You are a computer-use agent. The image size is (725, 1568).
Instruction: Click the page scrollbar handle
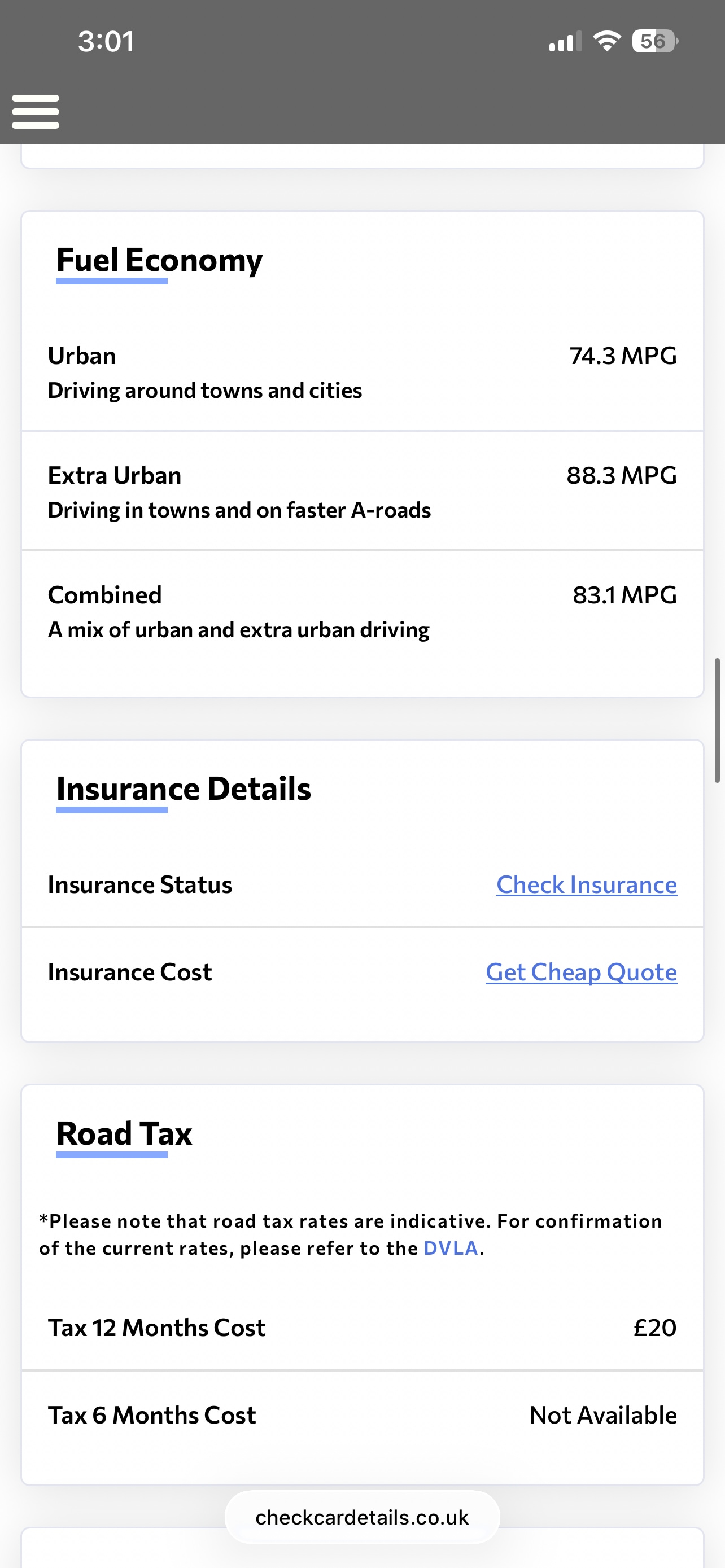coord(717,721)
